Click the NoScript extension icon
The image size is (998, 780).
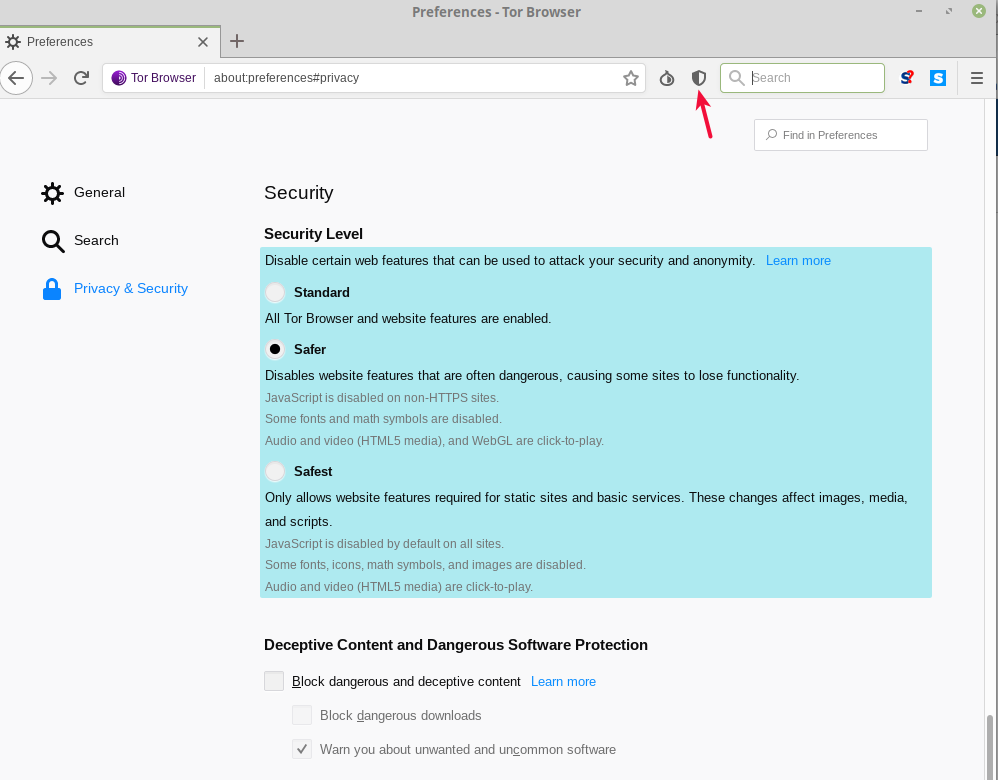coord(906,78)
